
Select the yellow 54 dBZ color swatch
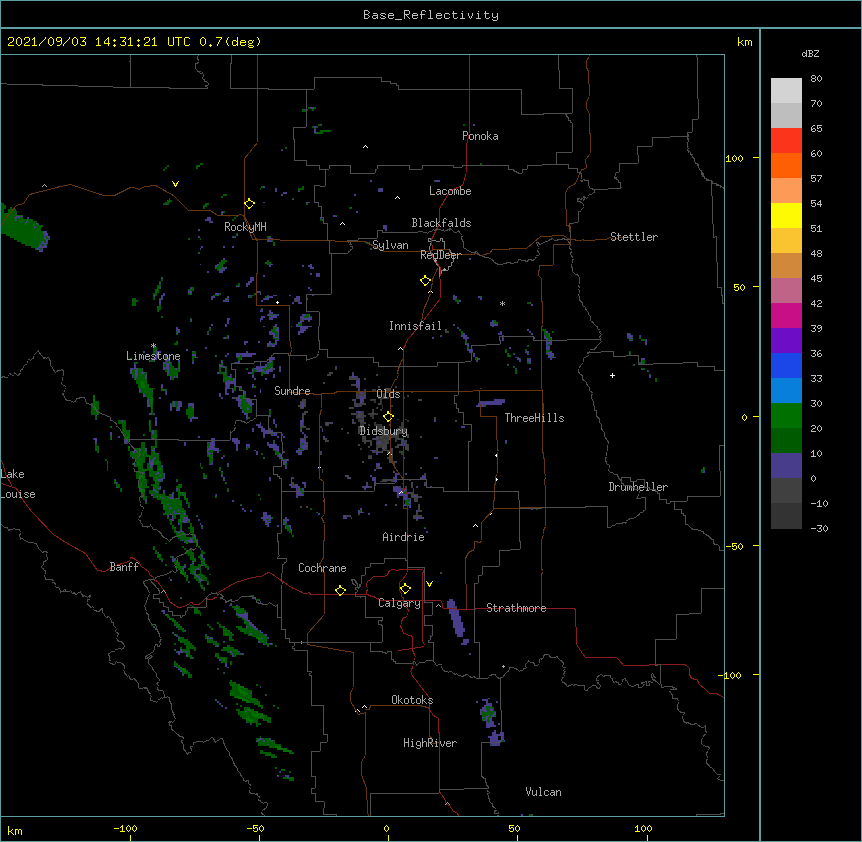[x=786, y=215]
